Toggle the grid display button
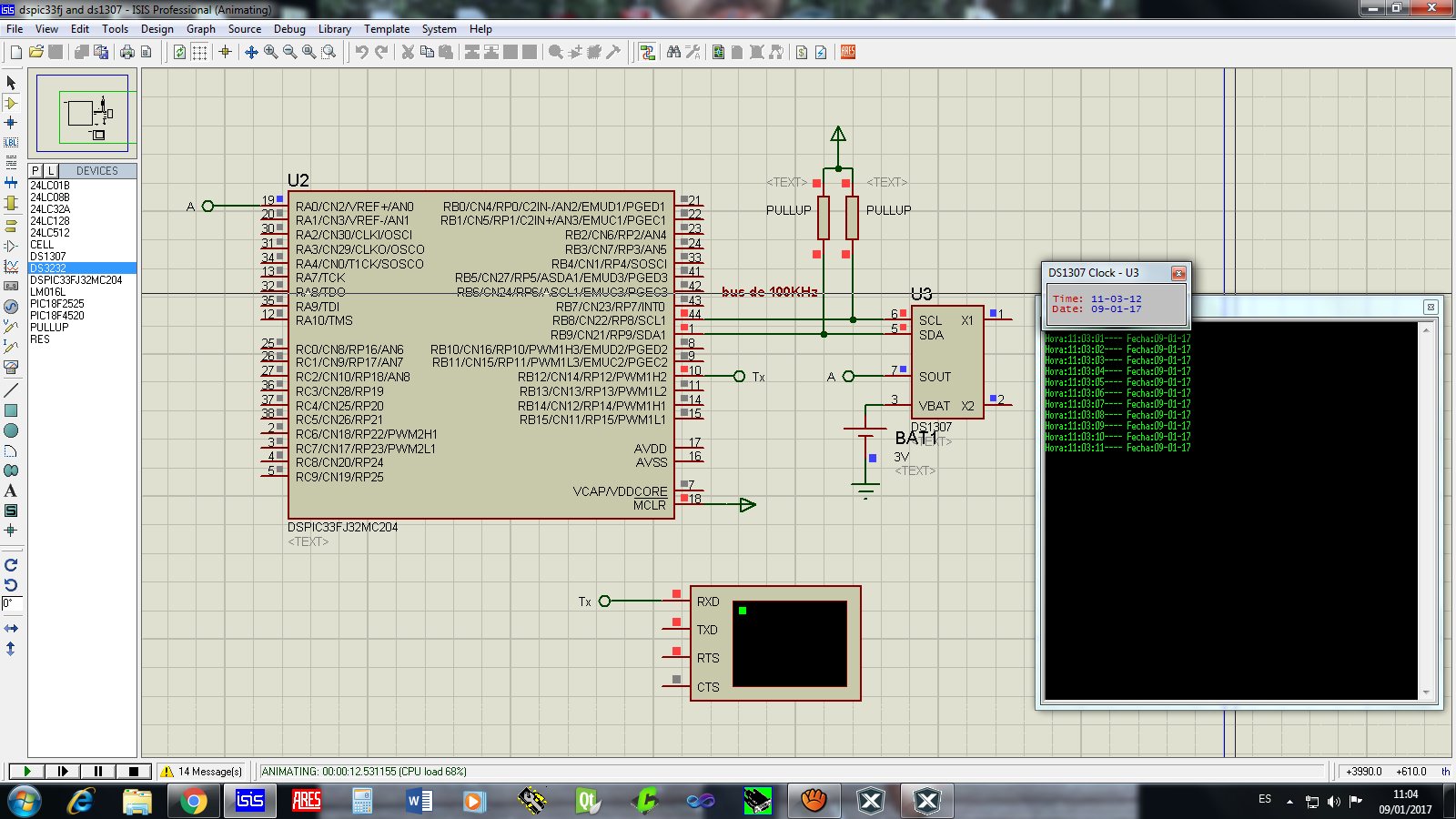This screenshot has width=1456, height=819. [x=199, y=52]
